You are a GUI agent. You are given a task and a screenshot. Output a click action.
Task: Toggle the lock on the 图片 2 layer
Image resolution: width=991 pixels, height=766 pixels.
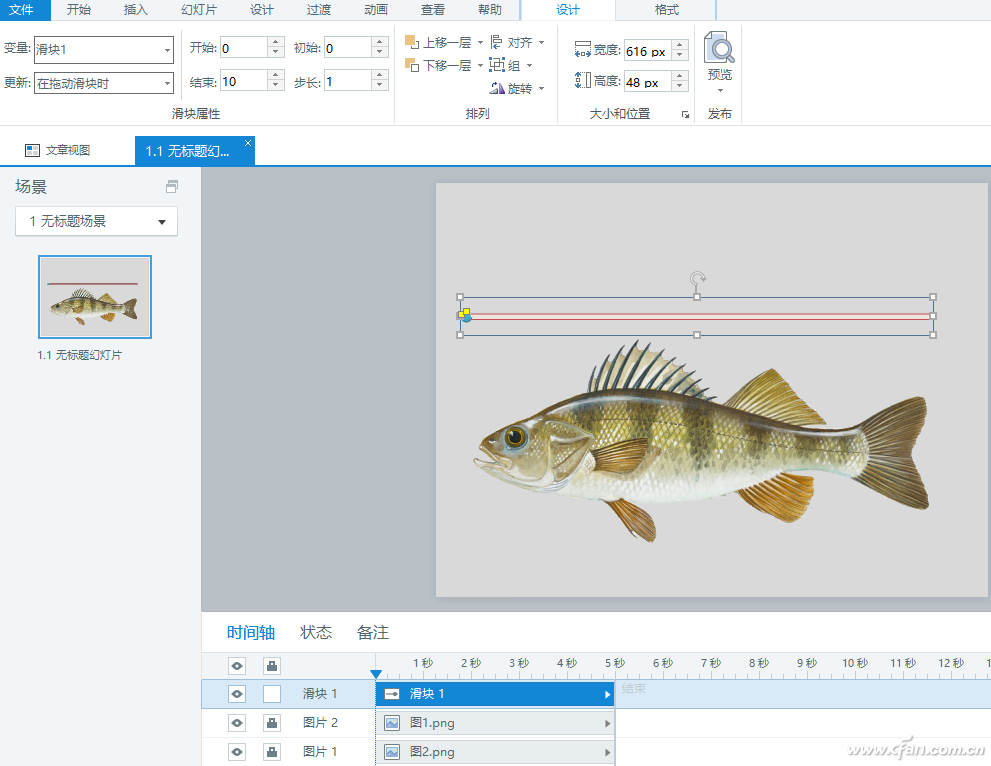(x=272, y=723)
